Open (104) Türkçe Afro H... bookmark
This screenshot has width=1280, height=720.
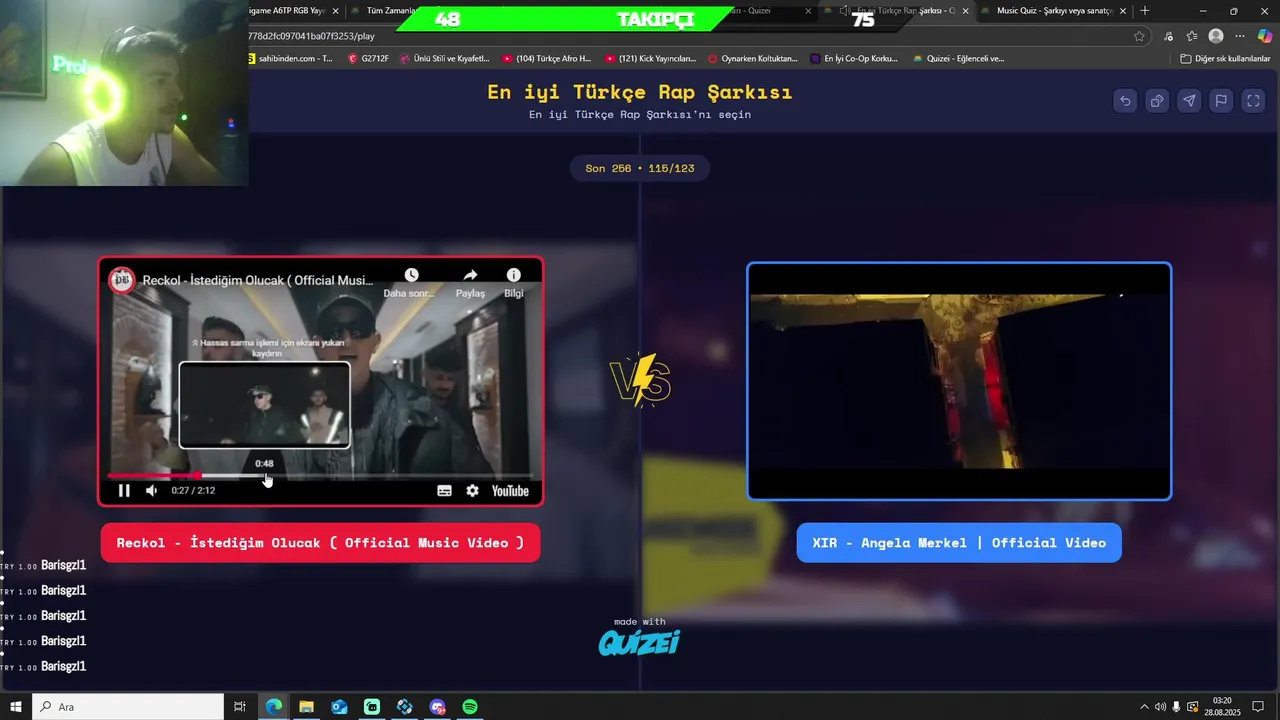click(x=547, y=58)
